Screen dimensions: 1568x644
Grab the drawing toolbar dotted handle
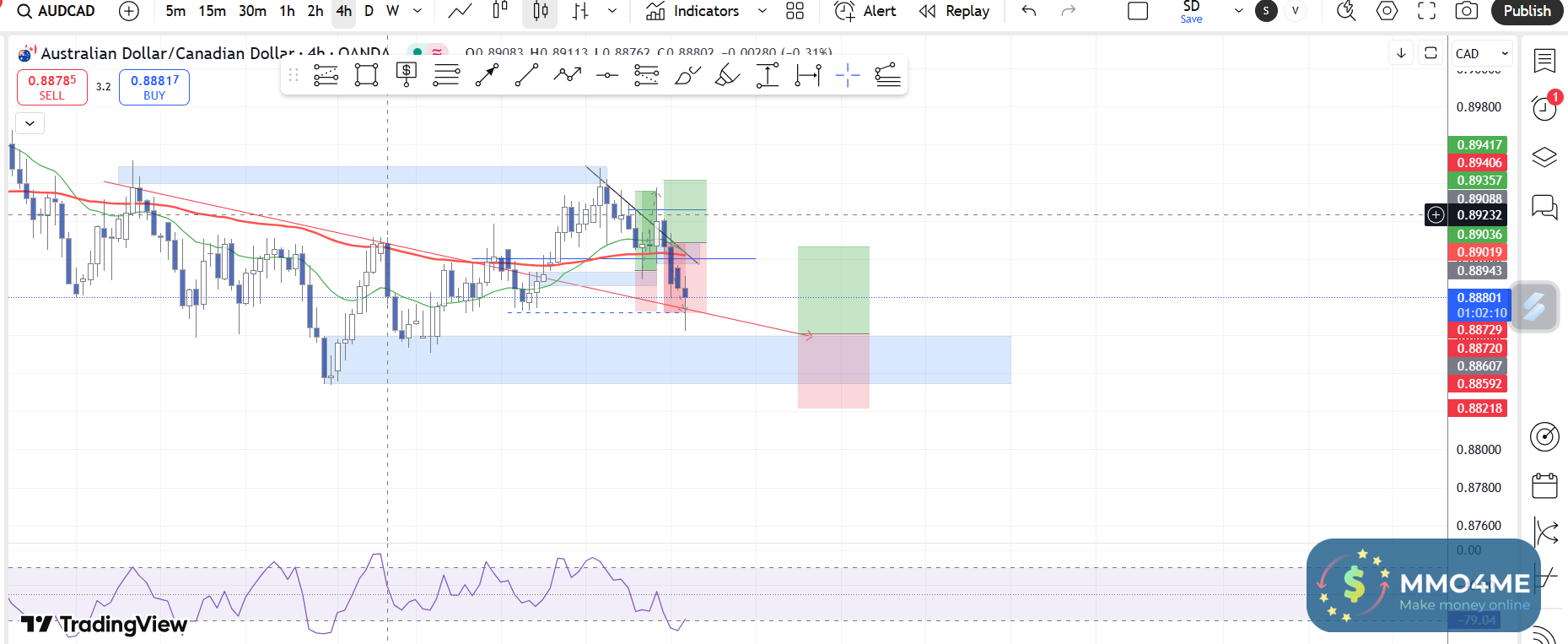[x=294, y=75]
